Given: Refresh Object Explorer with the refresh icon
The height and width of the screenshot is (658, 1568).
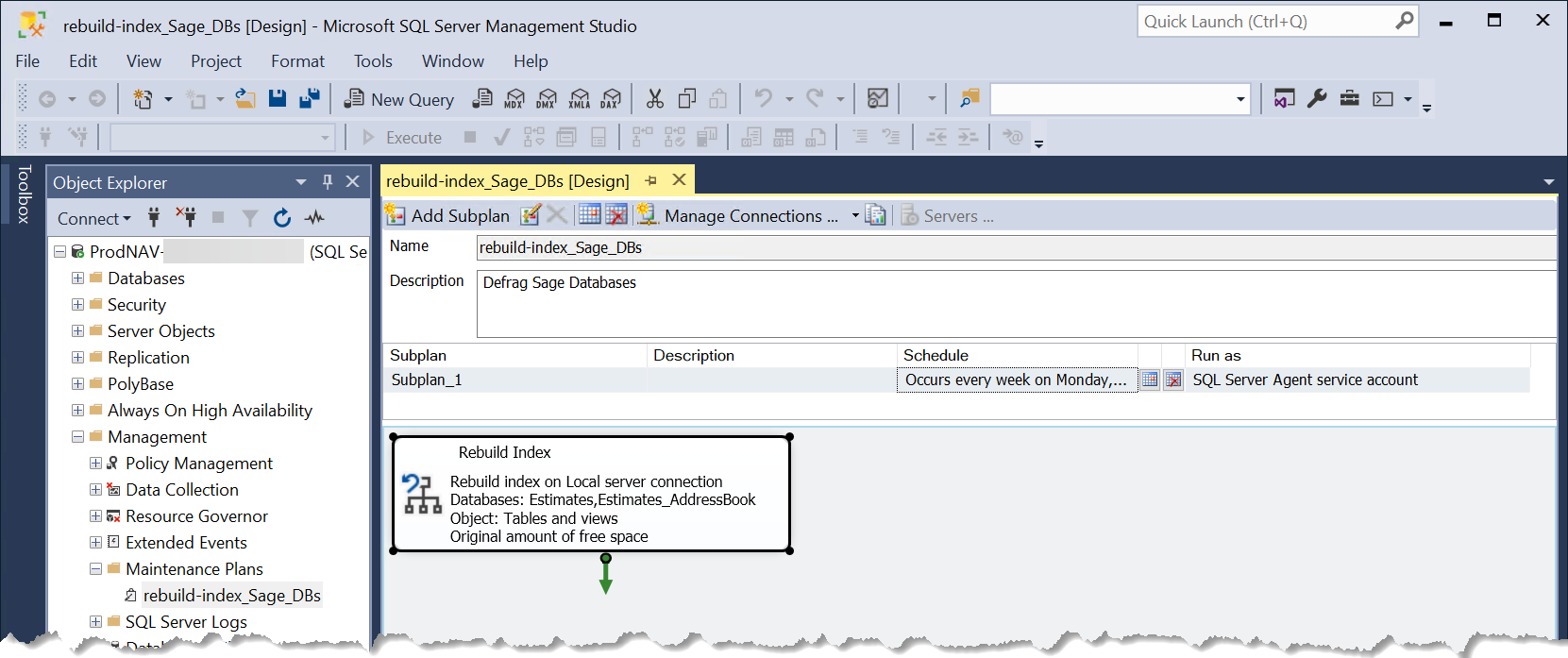Looking at the screenshot, I should (282, 218).
